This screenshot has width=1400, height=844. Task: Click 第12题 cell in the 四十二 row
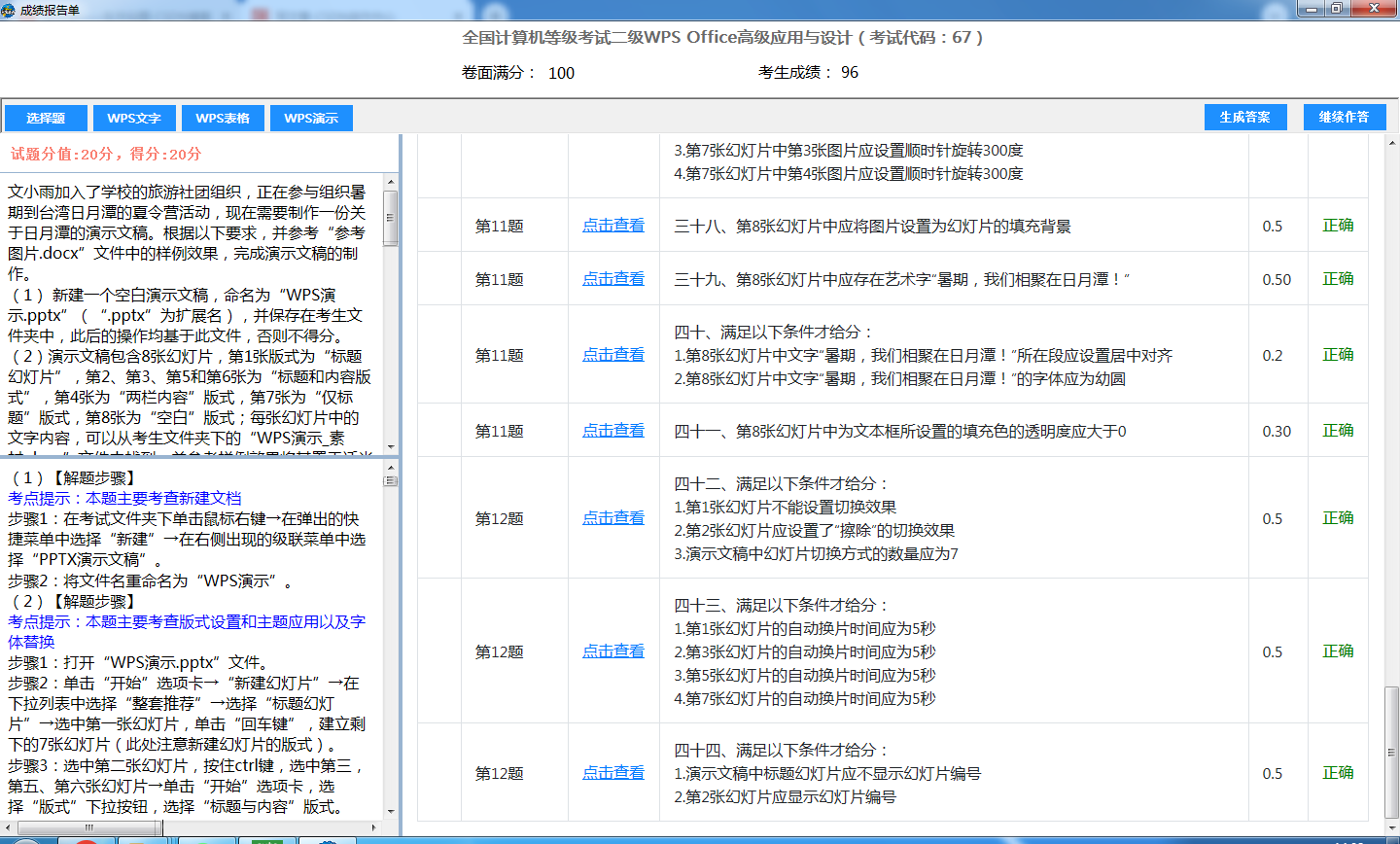500,519
